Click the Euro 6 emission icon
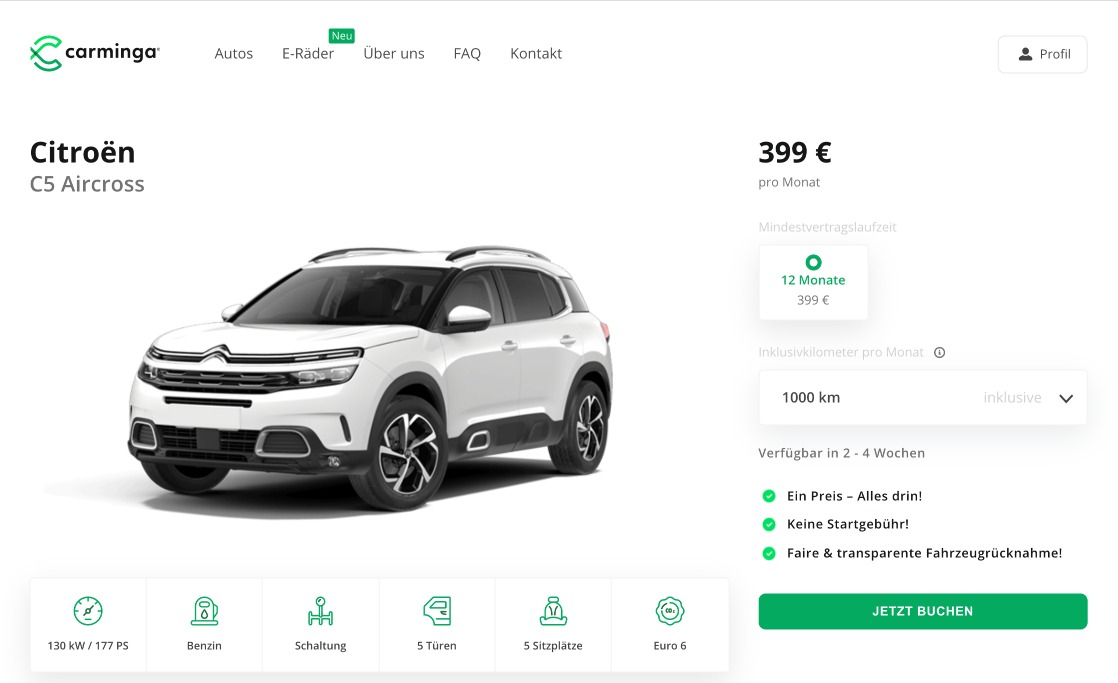Screen dimensions: 1118x683 670,611
